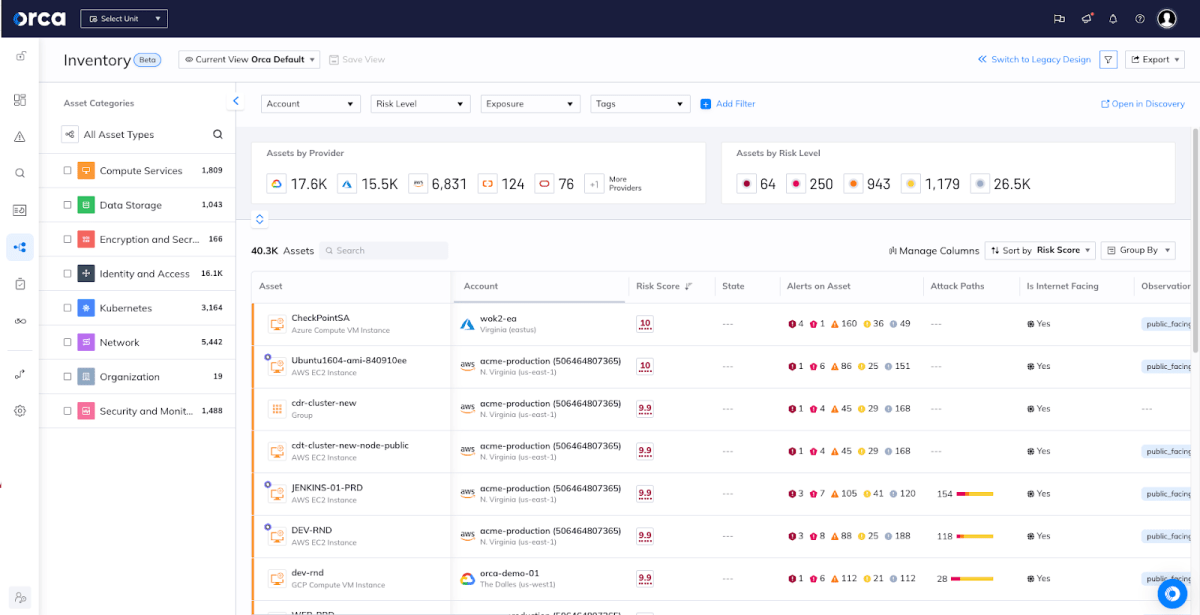Open the Account filter dropdown
The image size is (1200, 615).
[x=311, y=104]
